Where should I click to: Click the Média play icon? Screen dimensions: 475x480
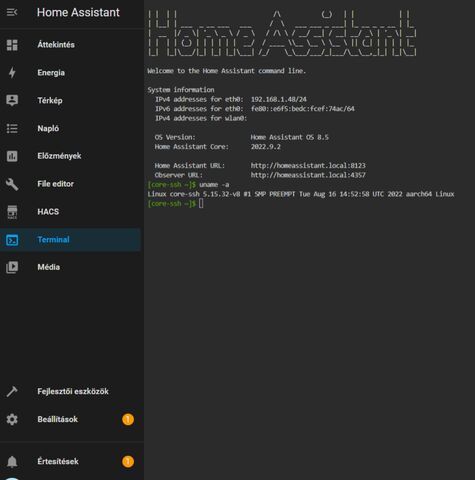12,267
